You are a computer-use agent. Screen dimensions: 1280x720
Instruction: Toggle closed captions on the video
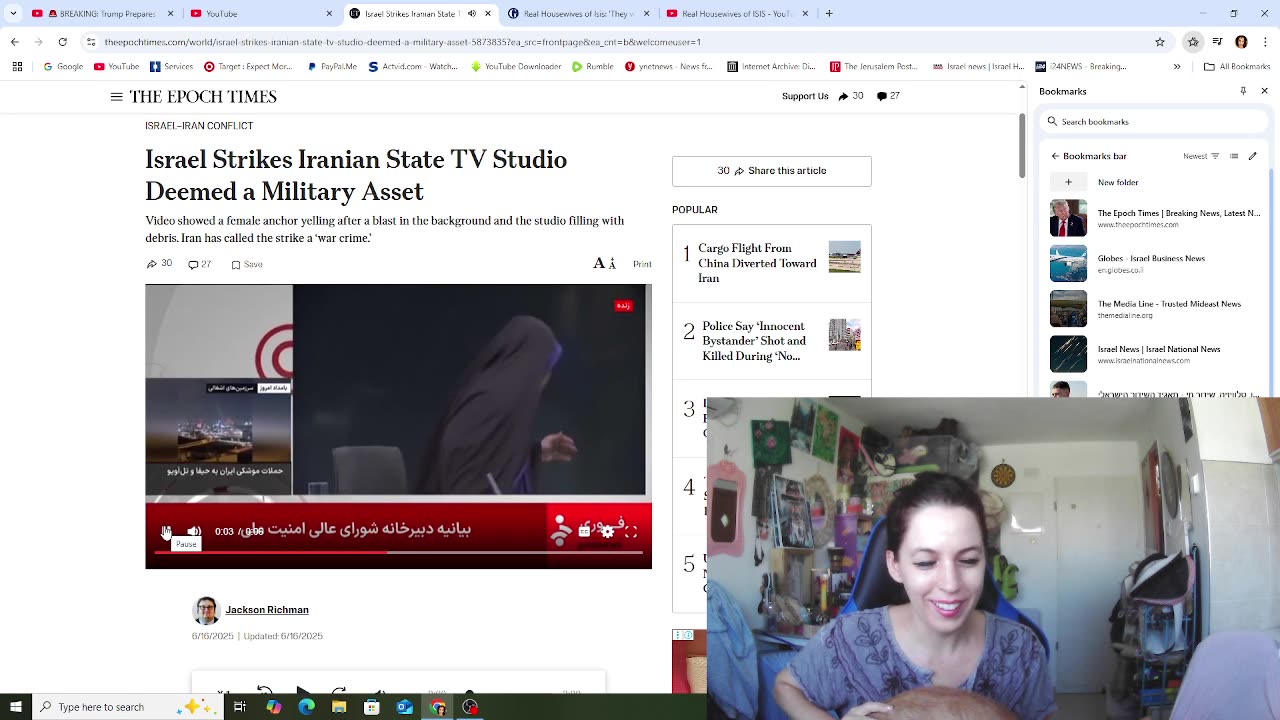[x=584, y=532]
